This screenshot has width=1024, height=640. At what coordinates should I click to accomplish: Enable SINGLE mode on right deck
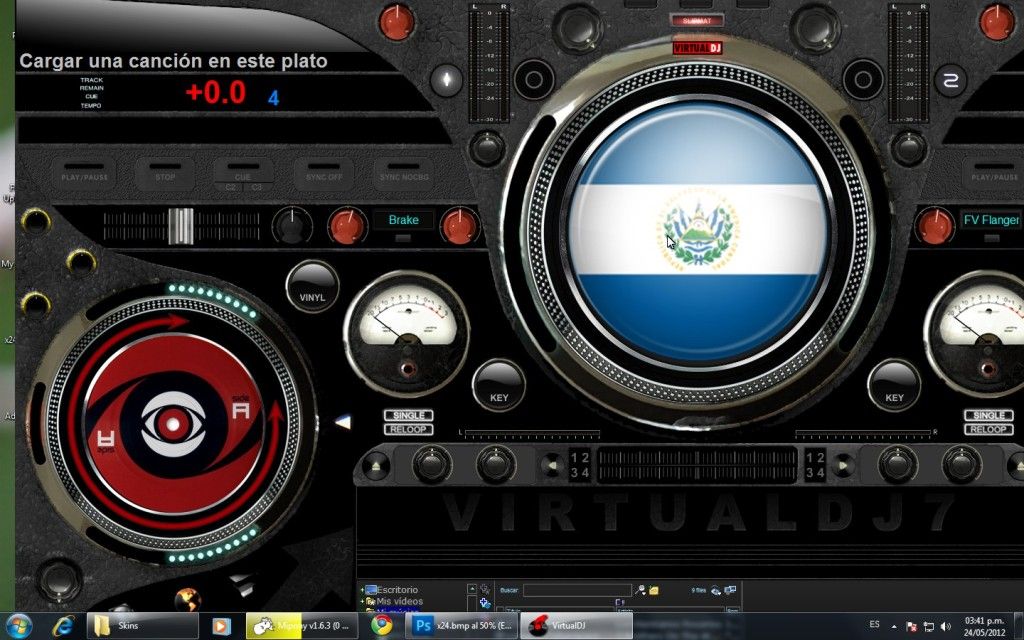(x=989, y=415)
